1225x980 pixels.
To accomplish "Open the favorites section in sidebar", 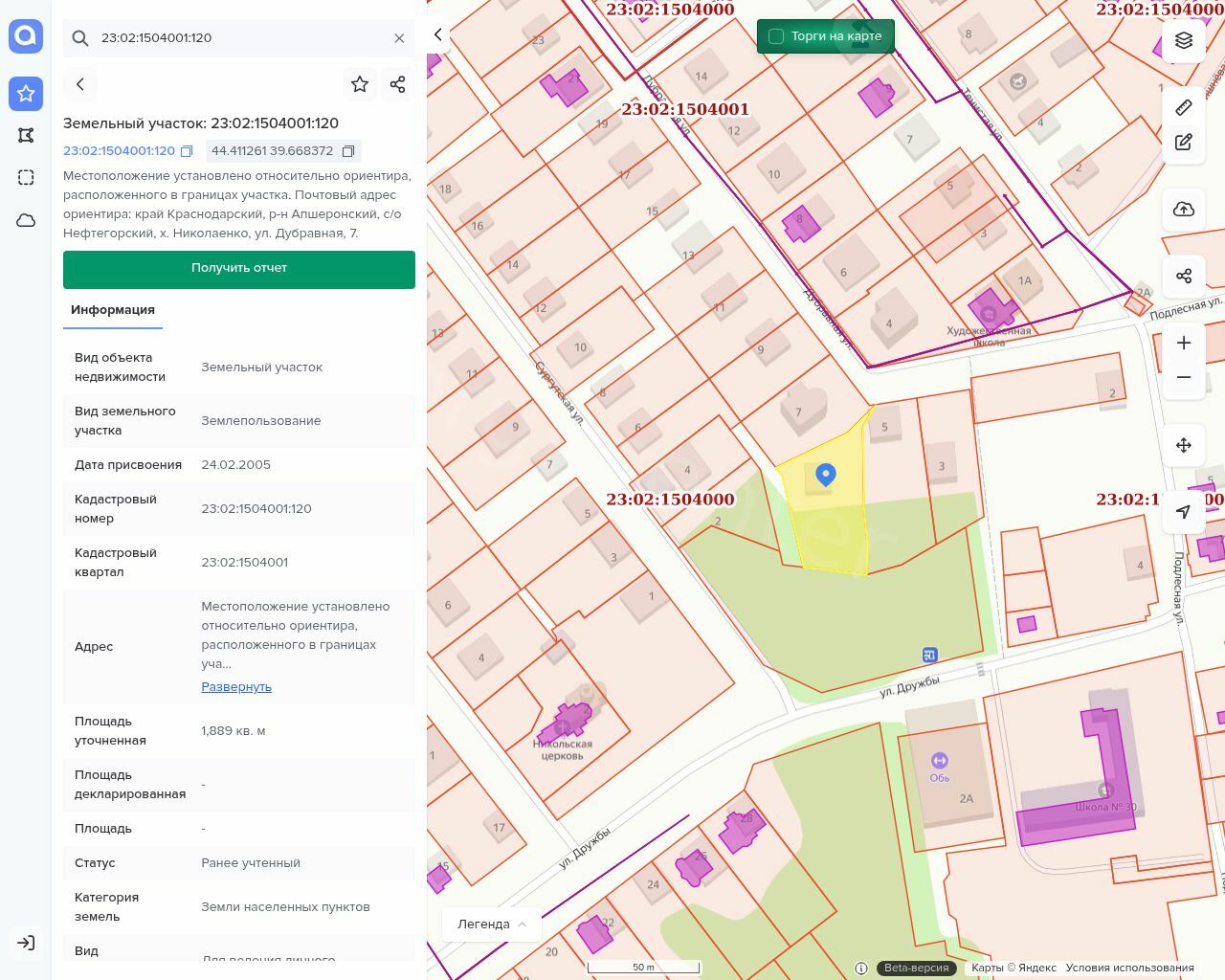I will click(26, 94).
